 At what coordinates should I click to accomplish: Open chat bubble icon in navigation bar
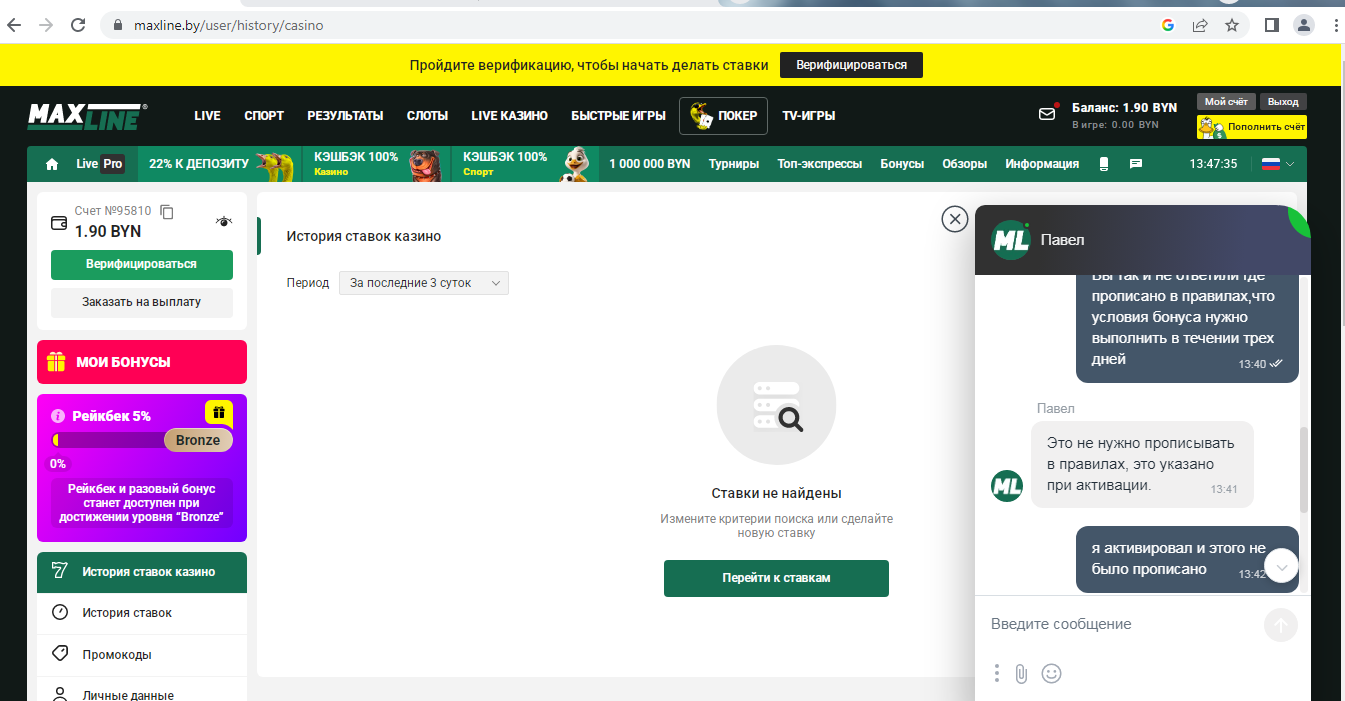(1136, 164)
